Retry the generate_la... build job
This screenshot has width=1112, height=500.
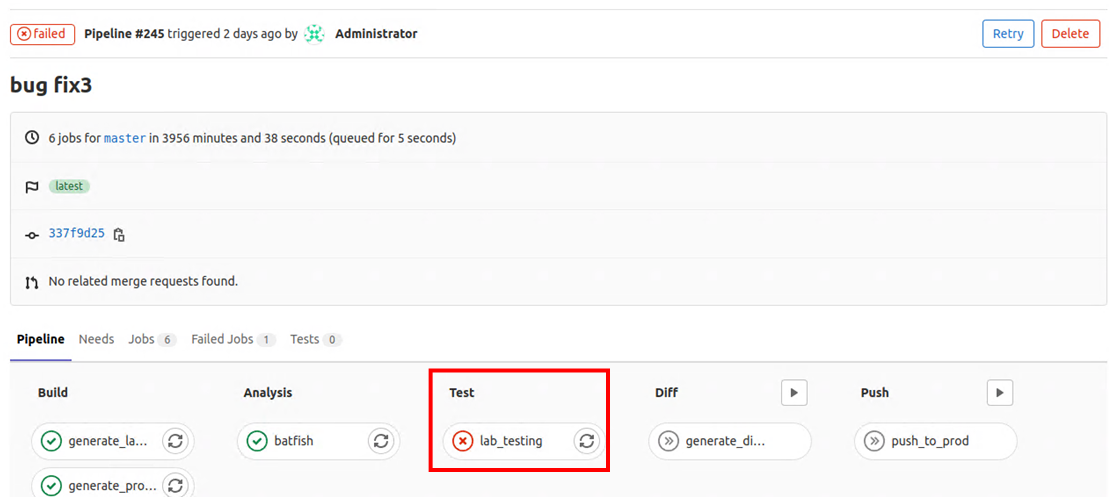click(x=175, y=440)
